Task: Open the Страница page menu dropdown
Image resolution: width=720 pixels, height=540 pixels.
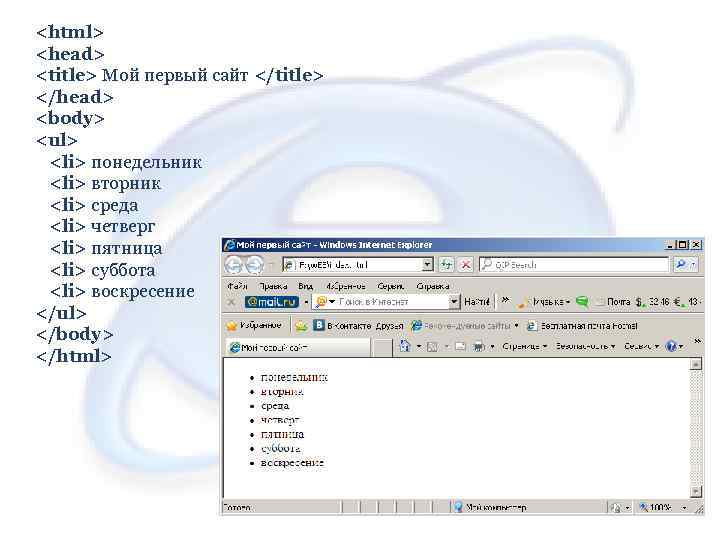Action: pyautogui.click(x=524, y=346)
